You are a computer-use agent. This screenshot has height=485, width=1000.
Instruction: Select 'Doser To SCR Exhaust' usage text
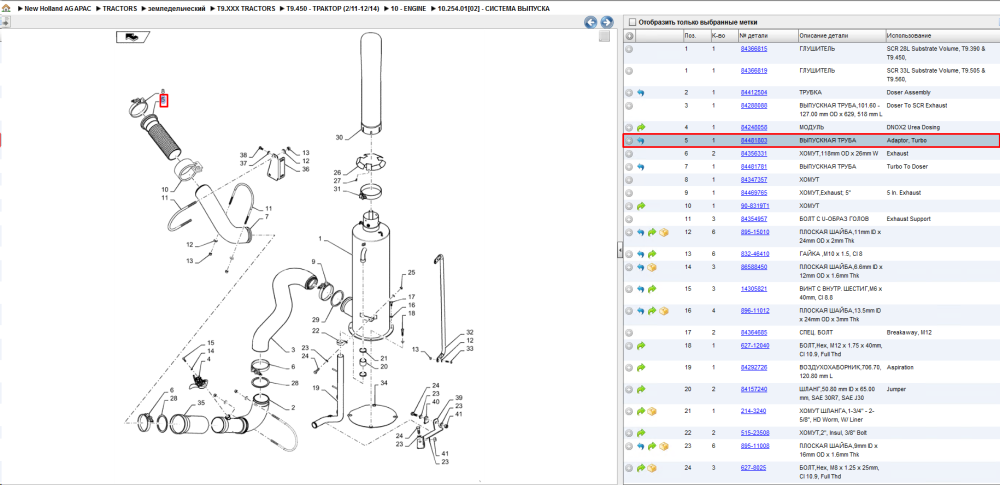pyautogui.click(x=917, y=105)
